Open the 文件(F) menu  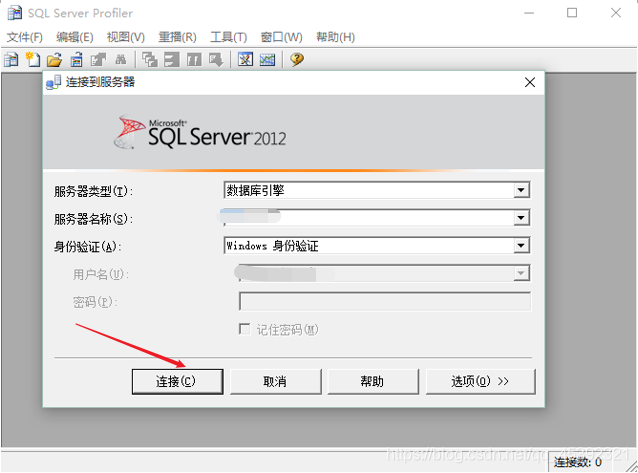point(25,37)
